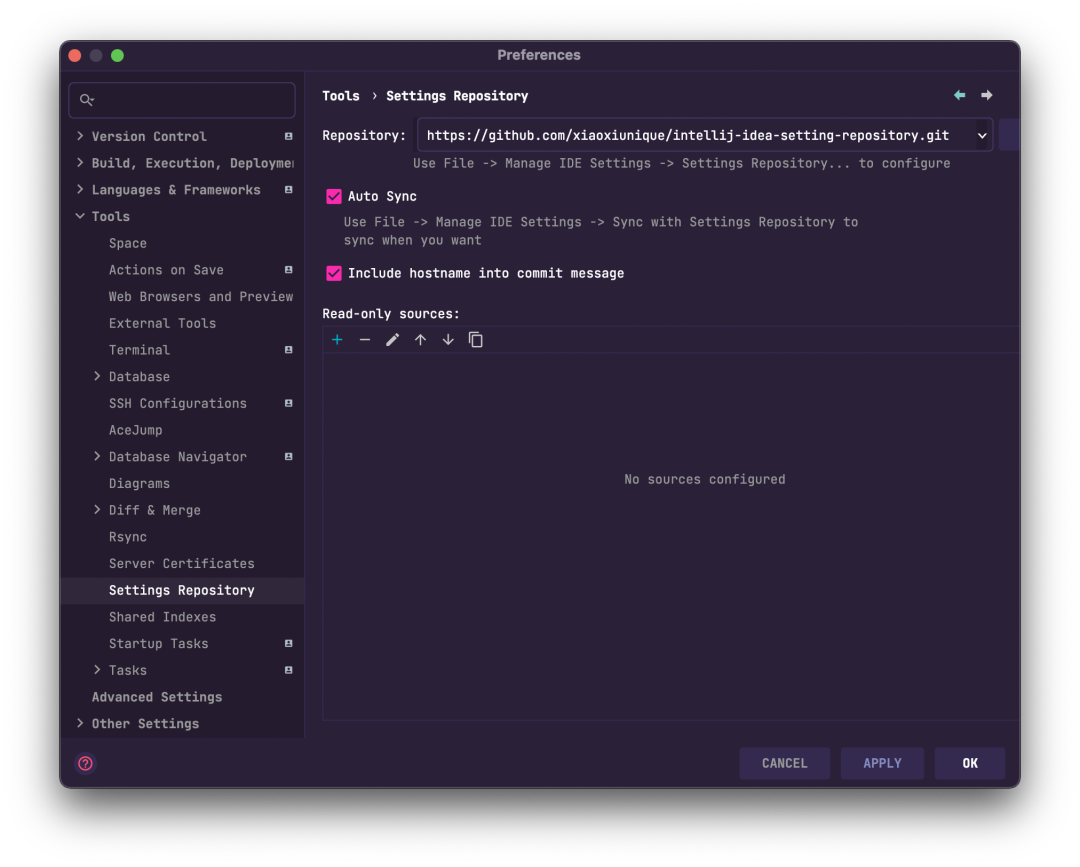
Task: Click the settings search field
Action: [181, 100]
